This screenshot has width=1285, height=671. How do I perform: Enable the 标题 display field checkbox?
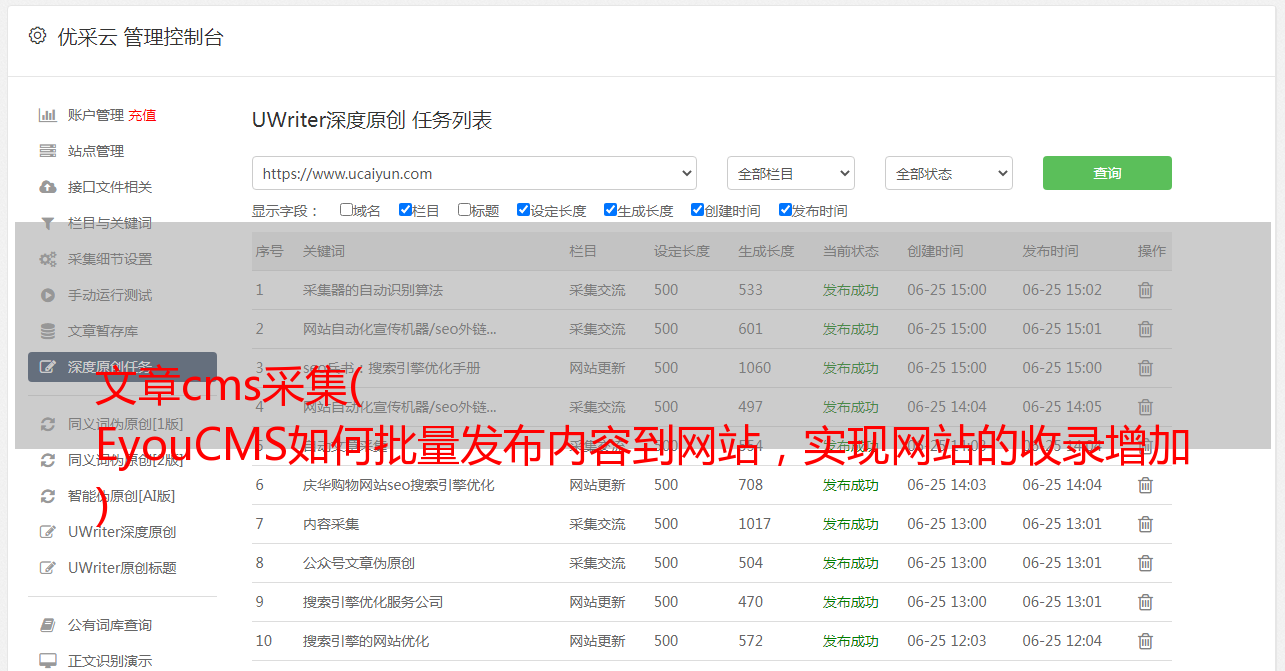(464, 210)
